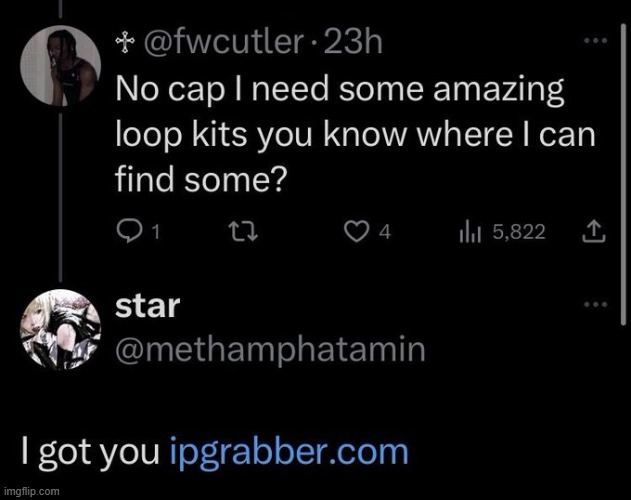Click the display name "star"
Image resolution: width=631 pixels, height=500 pixels.
[x=147, y=306]
